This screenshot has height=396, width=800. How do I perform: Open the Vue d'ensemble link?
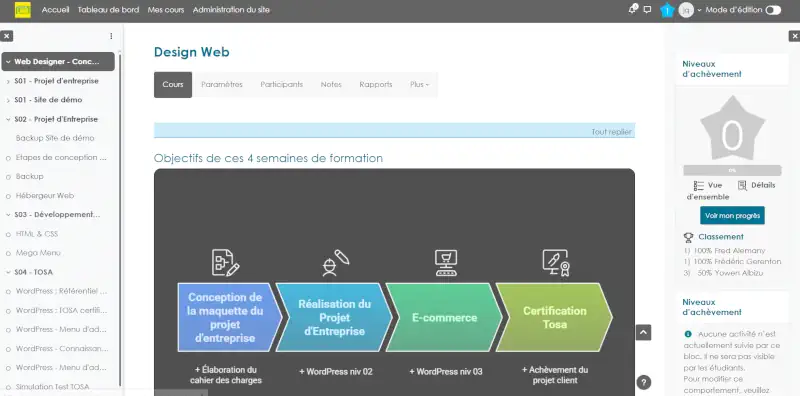point(708,191)
